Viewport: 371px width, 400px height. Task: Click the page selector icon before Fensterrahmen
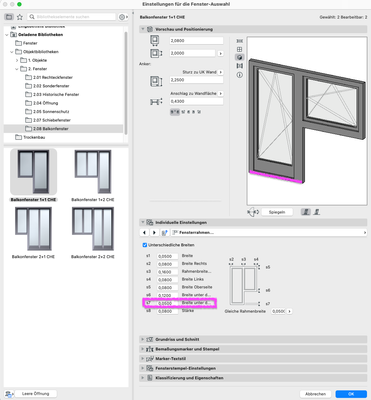tap(164, 232)
